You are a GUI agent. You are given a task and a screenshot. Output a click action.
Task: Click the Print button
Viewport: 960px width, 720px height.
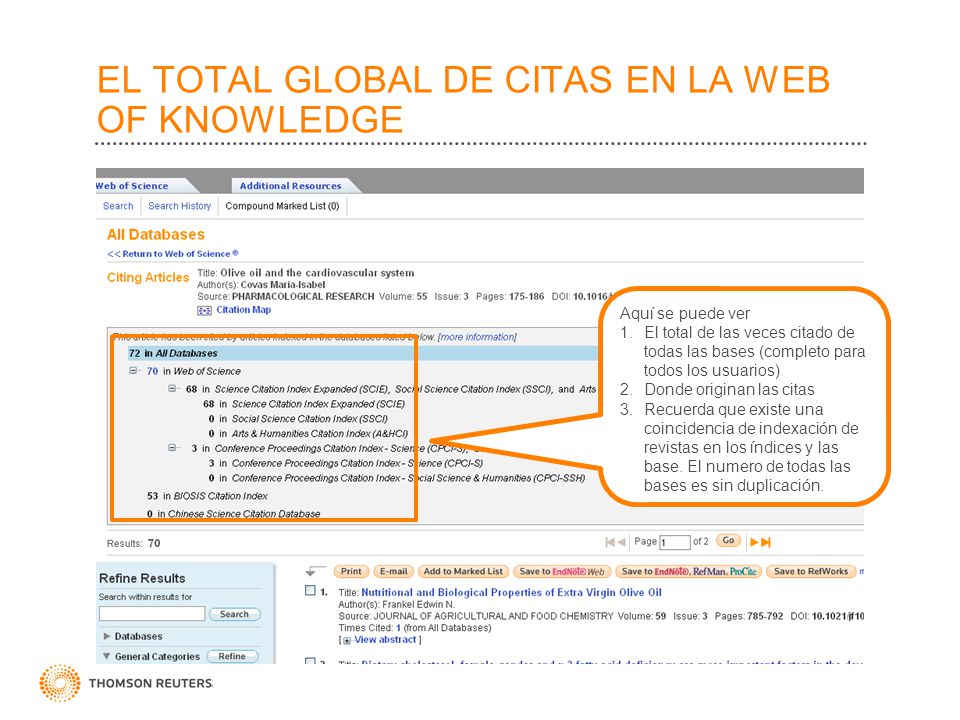tap(351, 571)
